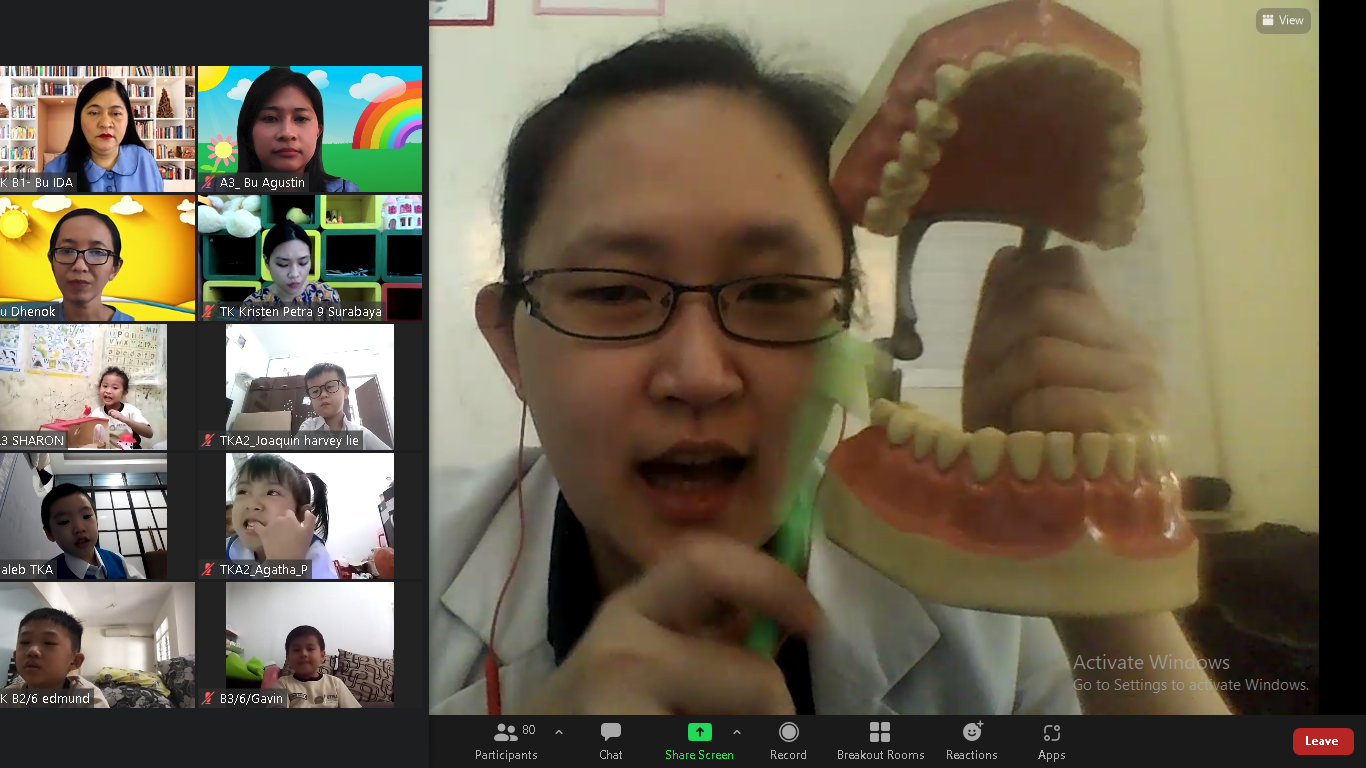Click muted mic icon beside TKA2_Joaquin
The width and height of the screenshot is (1366, 768).
coord(209,441)
